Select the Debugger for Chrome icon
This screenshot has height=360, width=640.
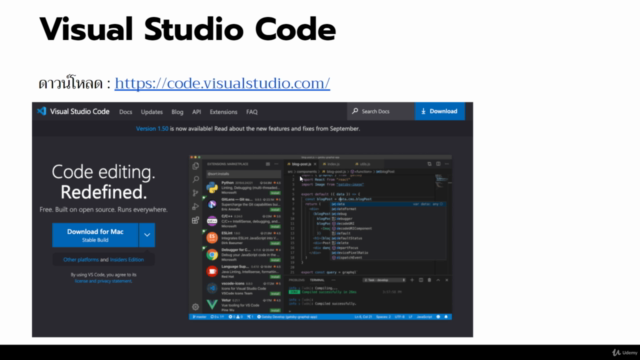tap(212, 254)
